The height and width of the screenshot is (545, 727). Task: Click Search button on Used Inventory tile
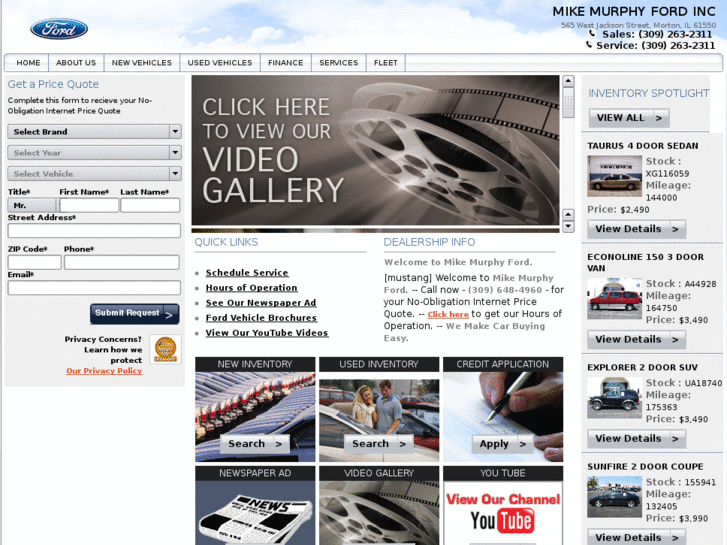pos(379,444)
